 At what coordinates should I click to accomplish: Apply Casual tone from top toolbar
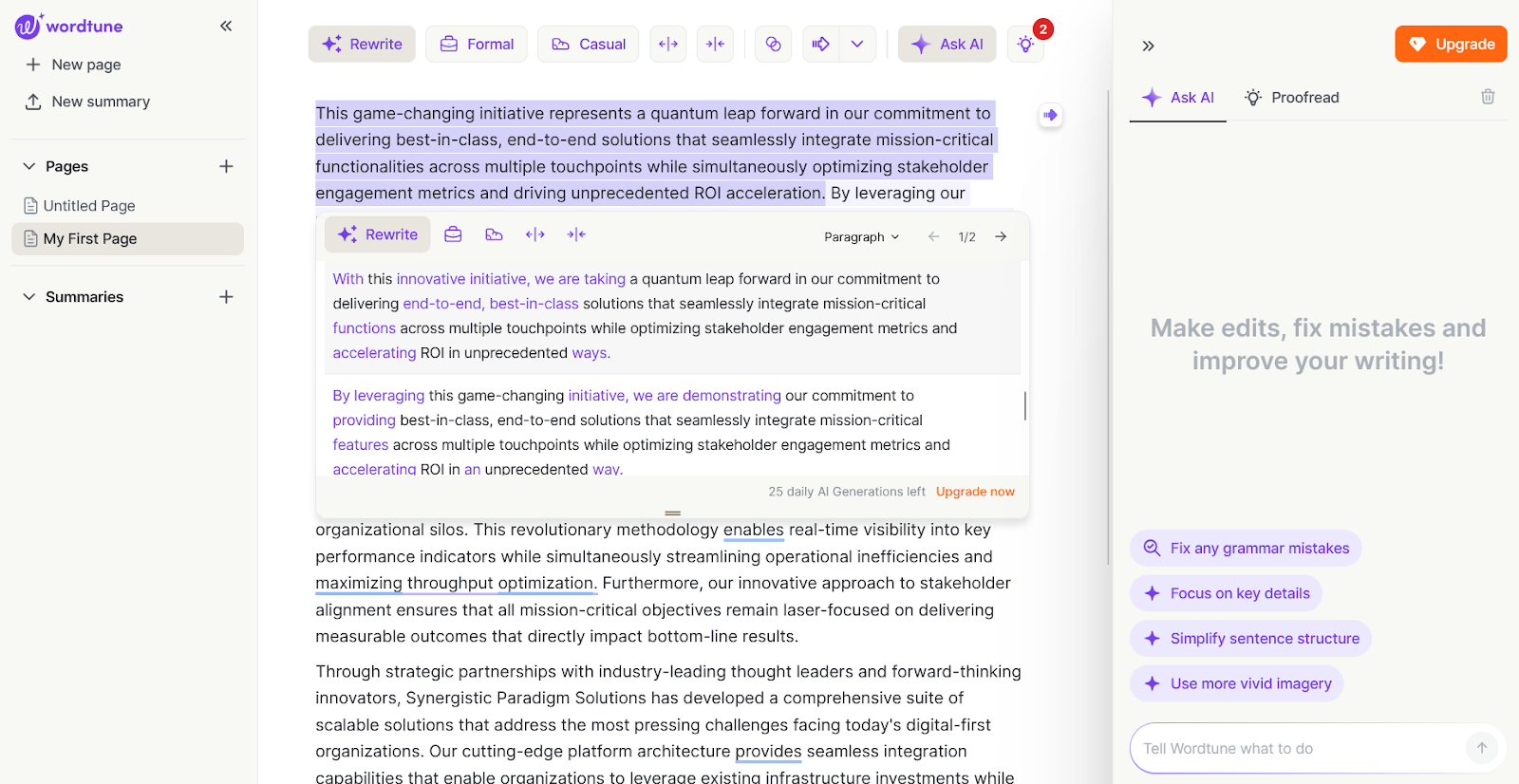pos(588,44)
